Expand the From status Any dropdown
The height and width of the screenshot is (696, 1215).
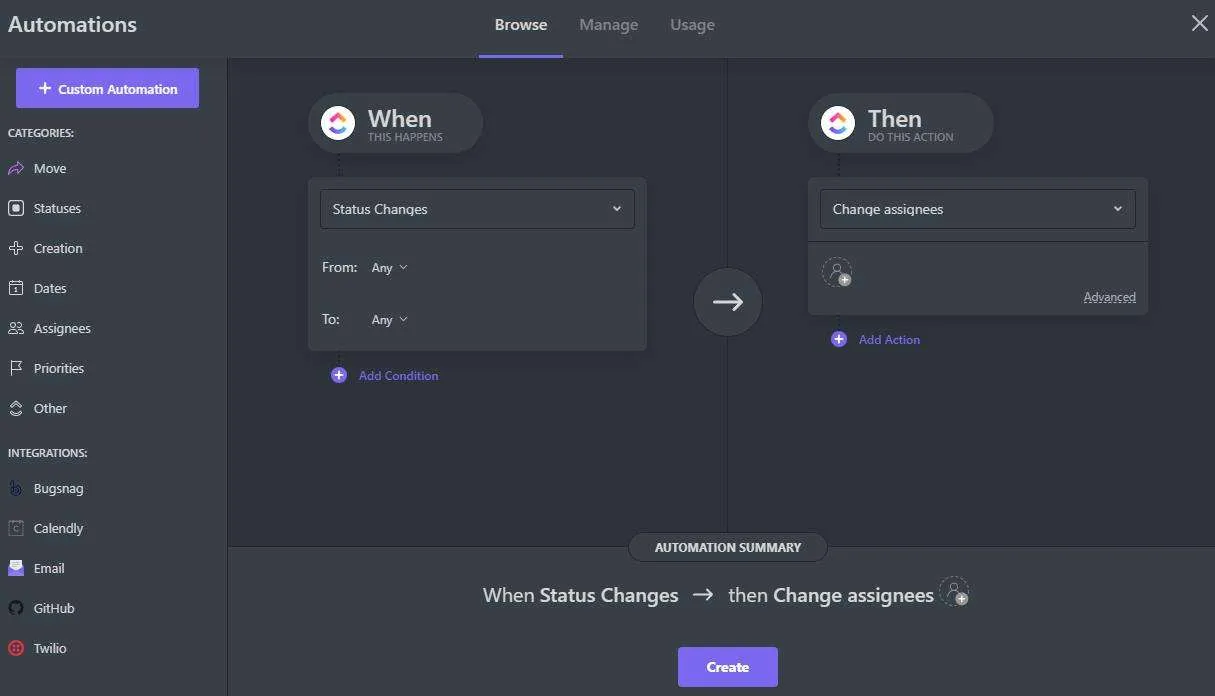(390, 268)
